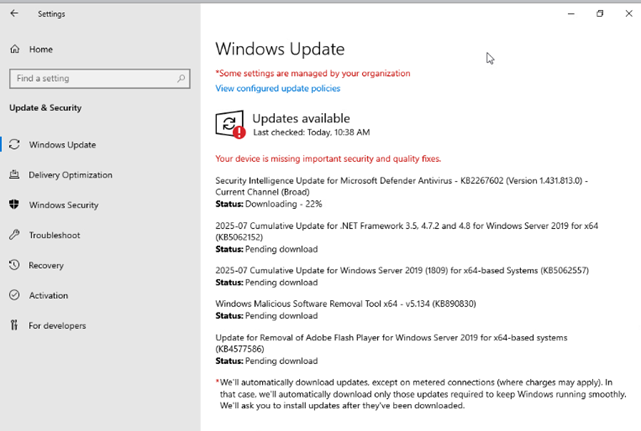Image resolution: width=641 pixels, height=431 pixels.
Task: Restore down the Settings window
Action: [600, 13]
